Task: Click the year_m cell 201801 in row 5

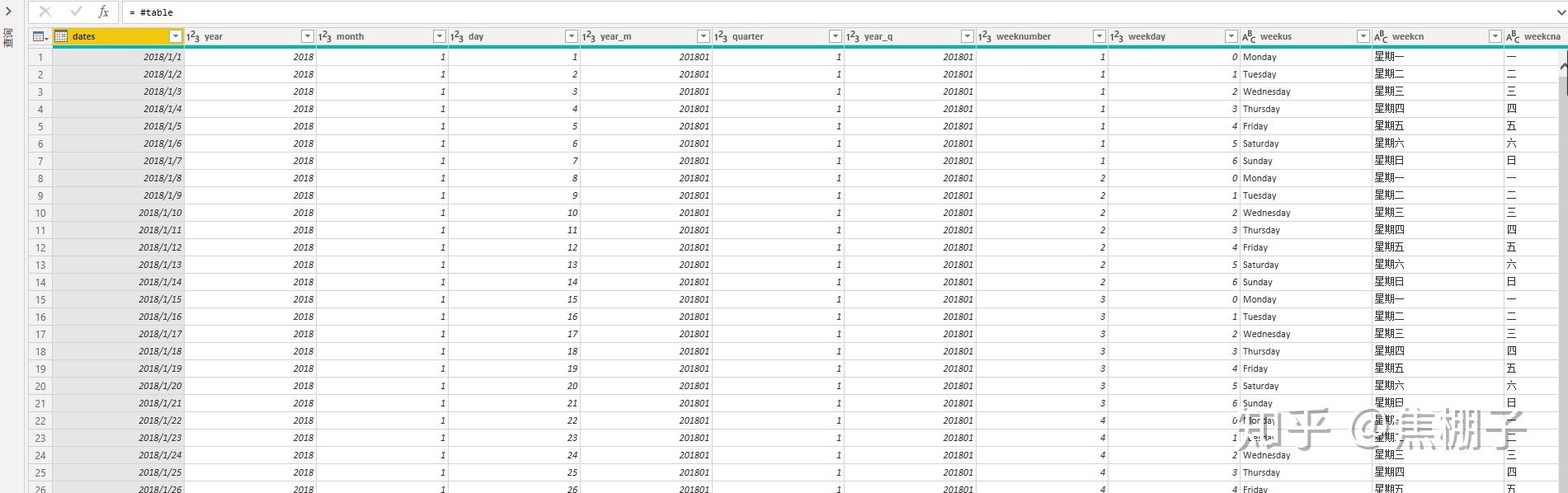Action: pyautogui.click(x=646, y=126)
